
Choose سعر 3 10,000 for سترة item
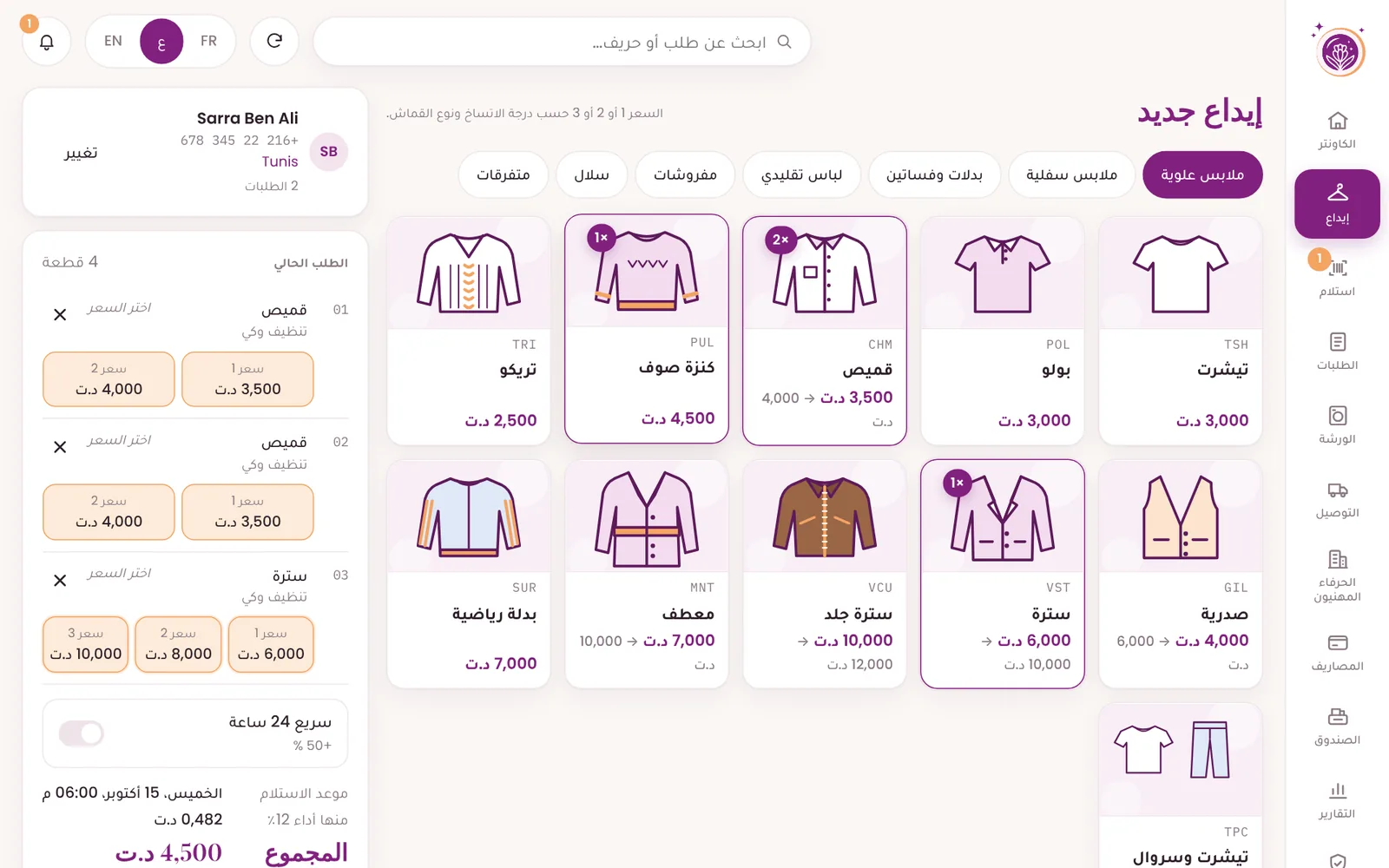(86, 645)
